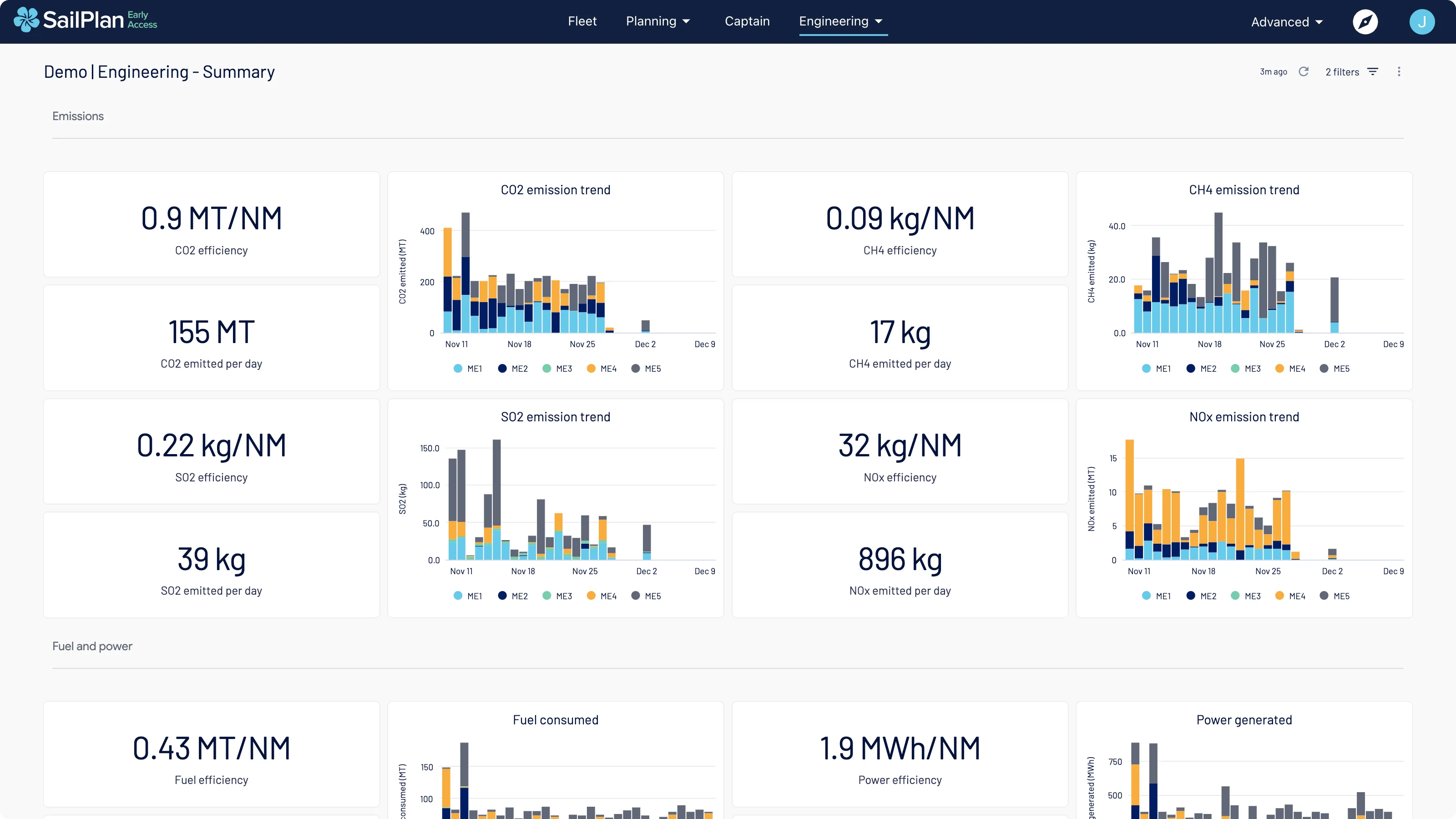Image resolution: width=1456 pixels, height=819 pixels.
Task: Select the 0.43 MT/NM Fuel efficiency value
Action: [x=212, y=748]
